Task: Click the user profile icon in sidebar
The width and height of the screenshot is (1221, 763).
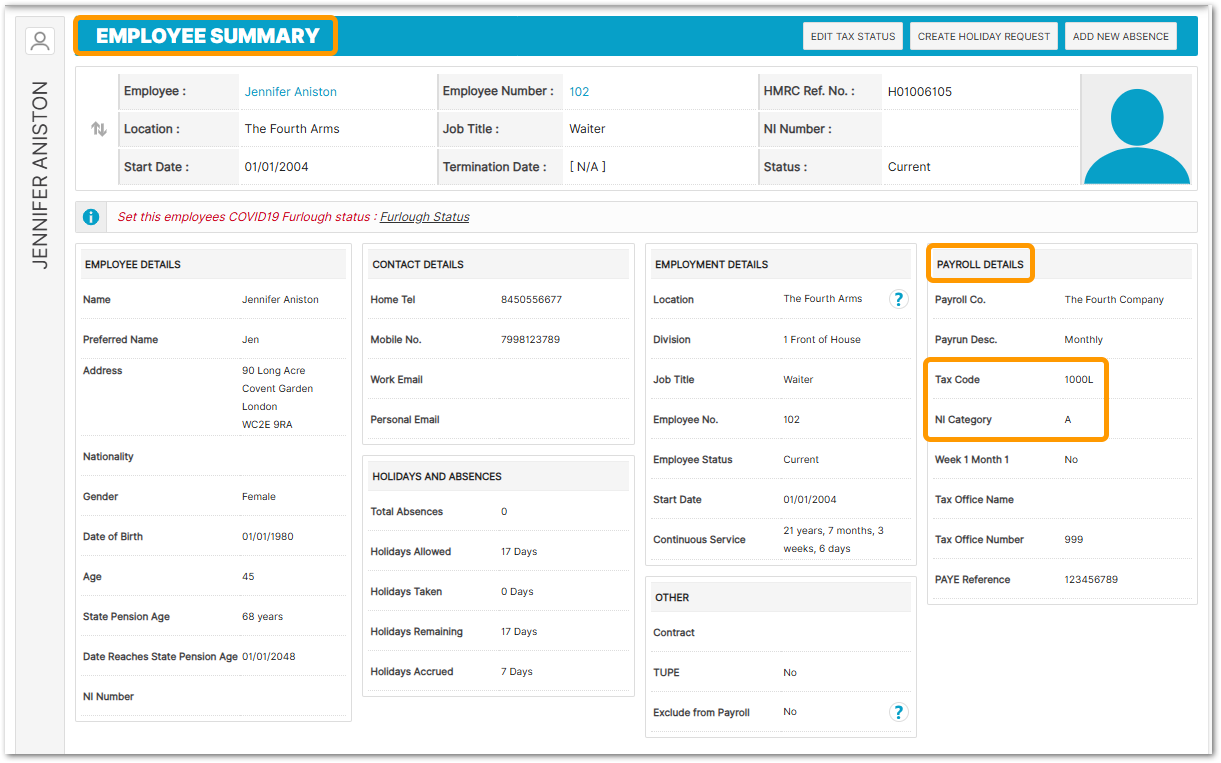Action: click(40, 41)
